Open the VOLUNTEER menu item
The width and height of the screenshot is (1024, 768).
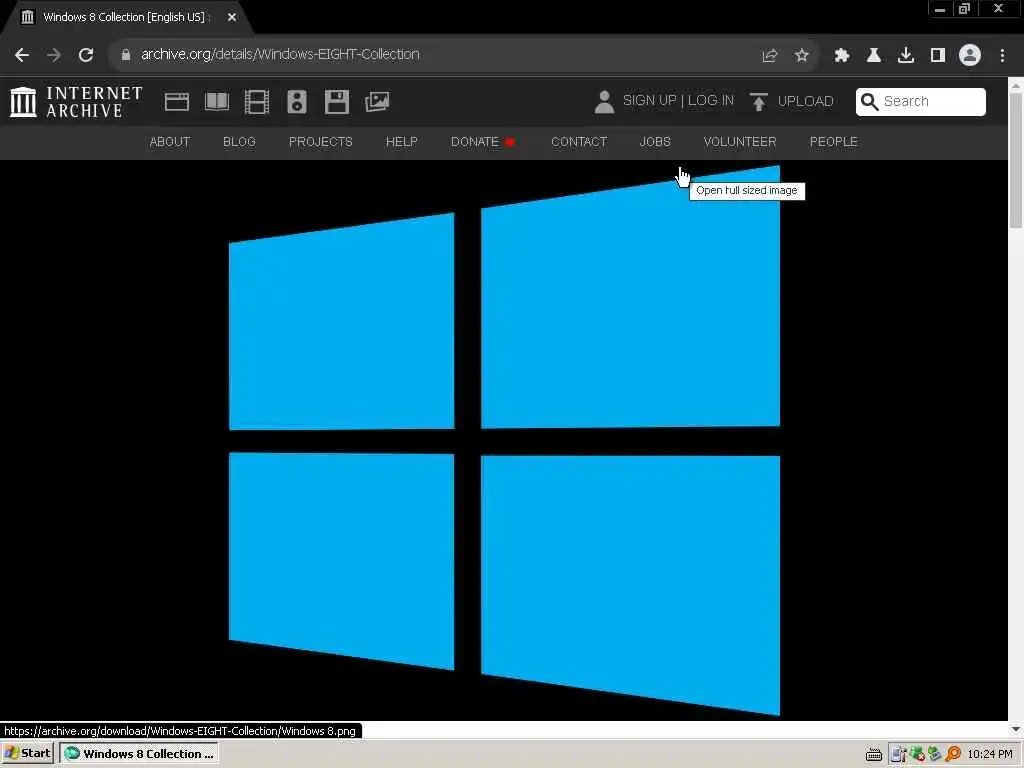pyautogui.click(x=740, y=142)
